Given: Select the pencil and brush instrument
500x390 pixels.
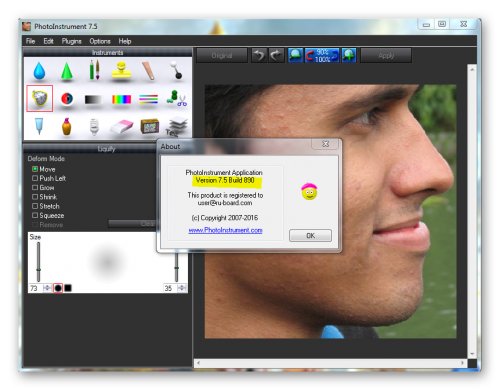Looking at the screenshot, I should pos(94,70).
